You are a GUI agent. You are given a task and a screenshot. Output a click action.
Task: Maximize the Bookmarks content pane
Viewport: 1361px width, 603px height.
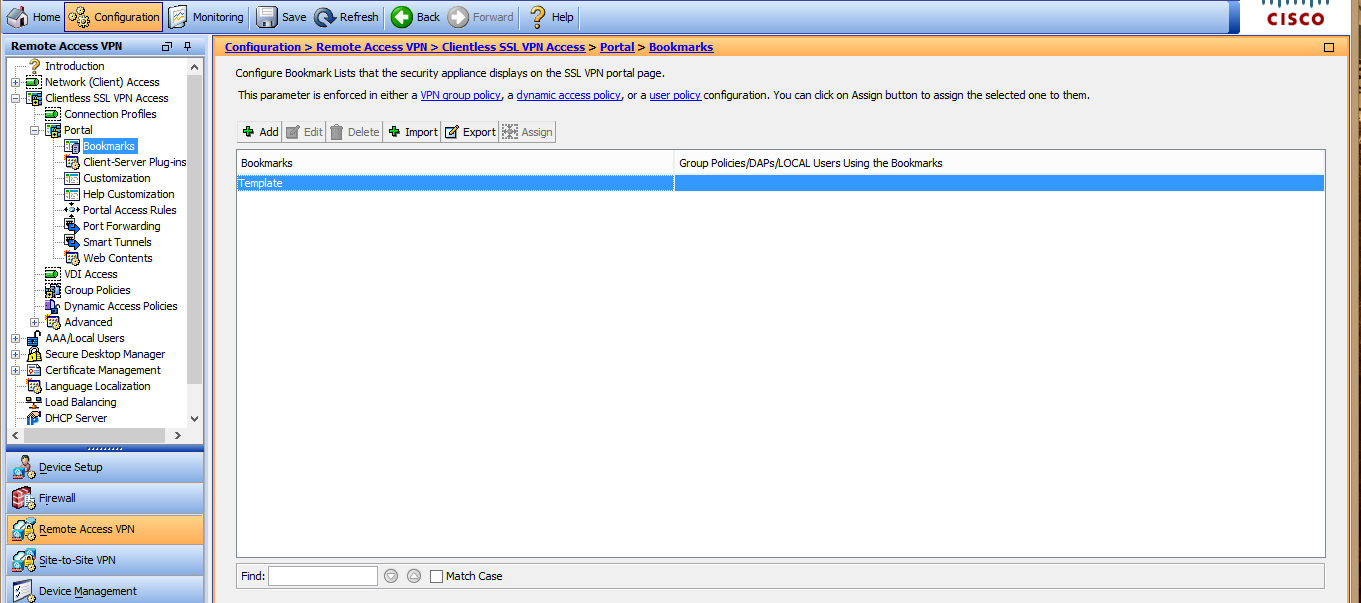[1329, 47]
